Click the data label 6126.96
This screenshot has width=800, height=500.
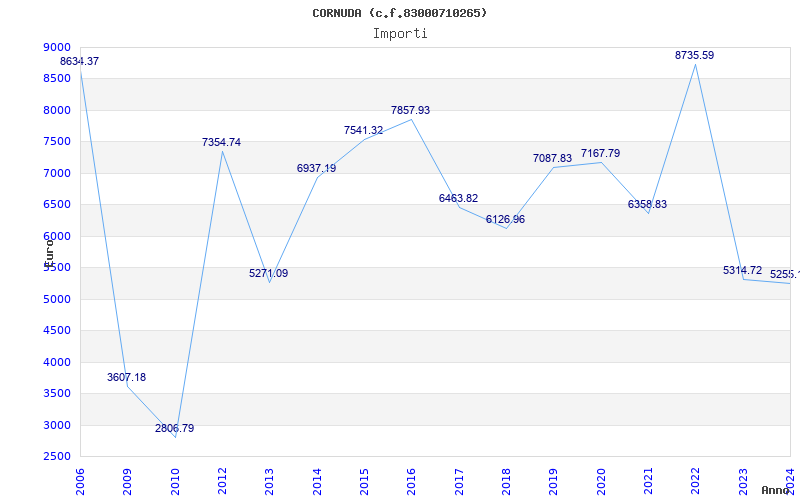click(505, 219)
